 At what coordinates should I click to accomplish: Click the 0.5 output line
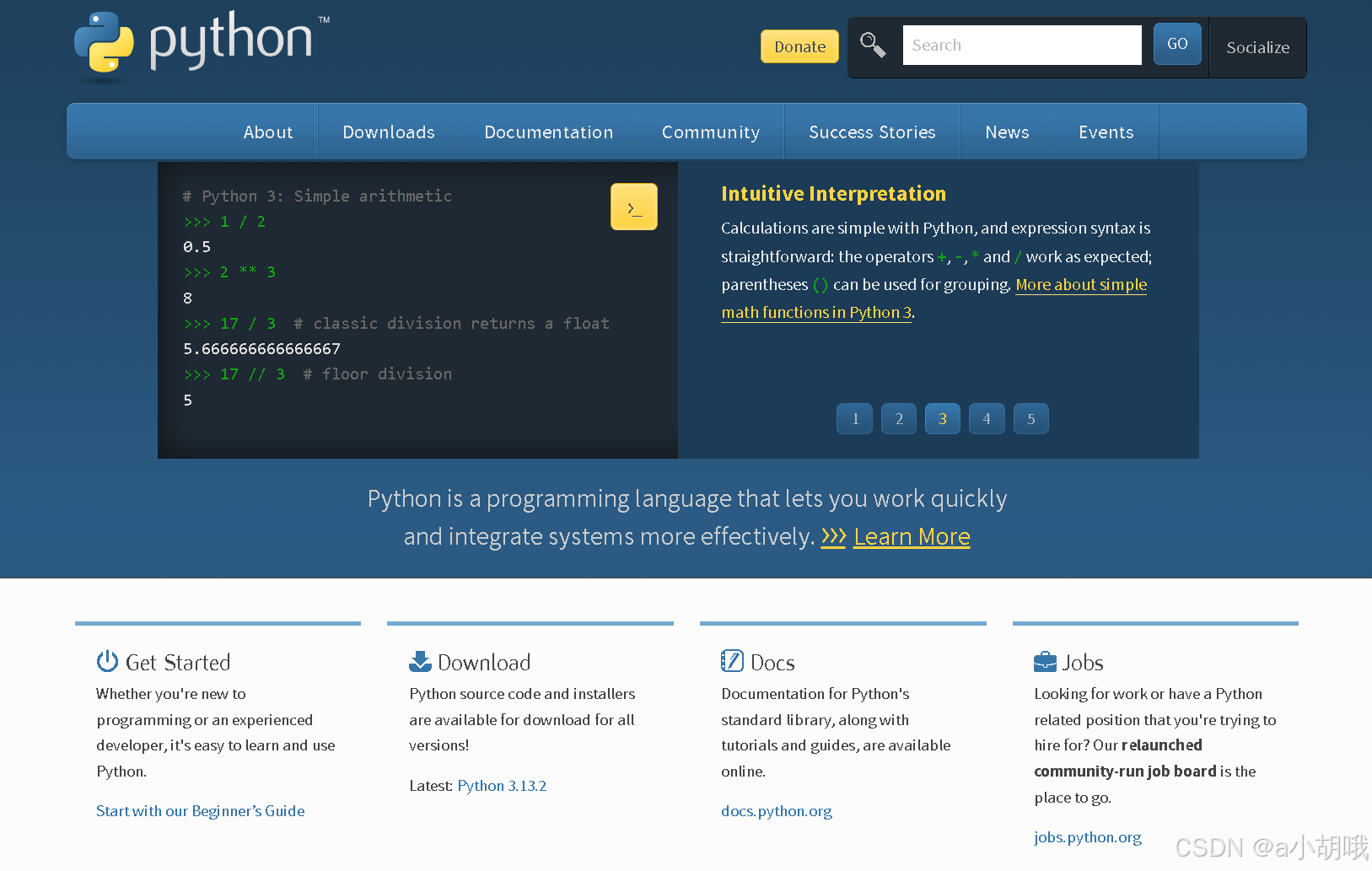(x=196, y=246)
